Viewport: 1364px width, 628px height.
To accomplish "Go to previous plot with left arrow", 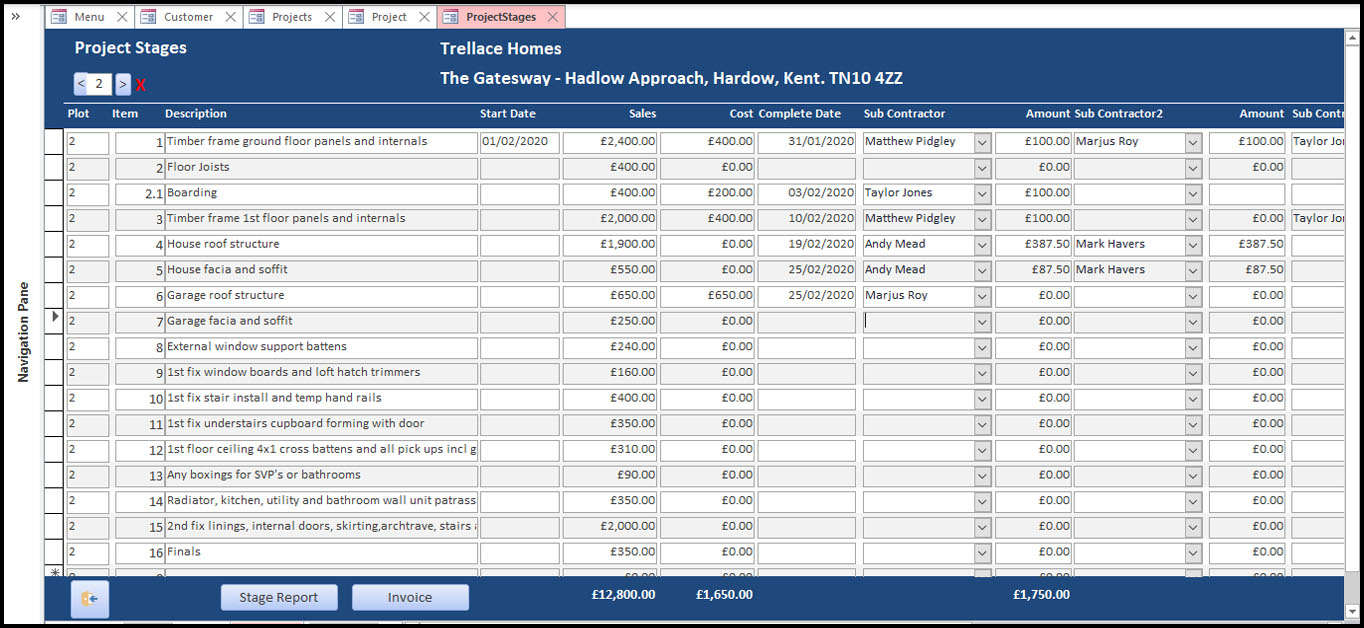I will [x=80, y=84].
